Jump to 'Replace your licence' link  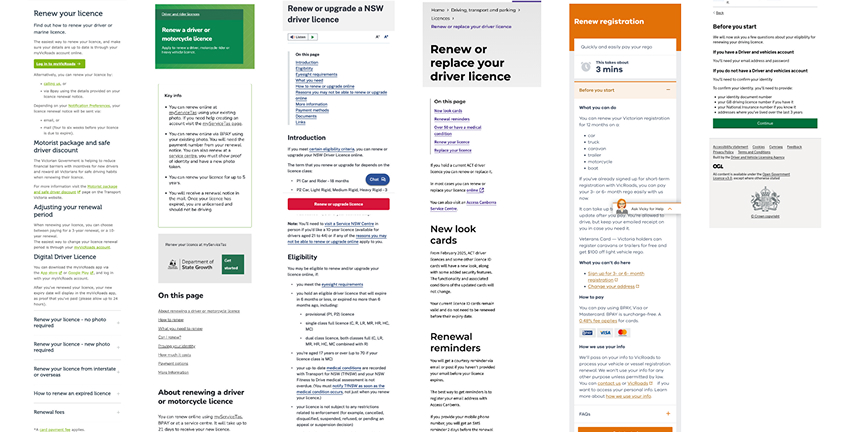click(453, 151)
